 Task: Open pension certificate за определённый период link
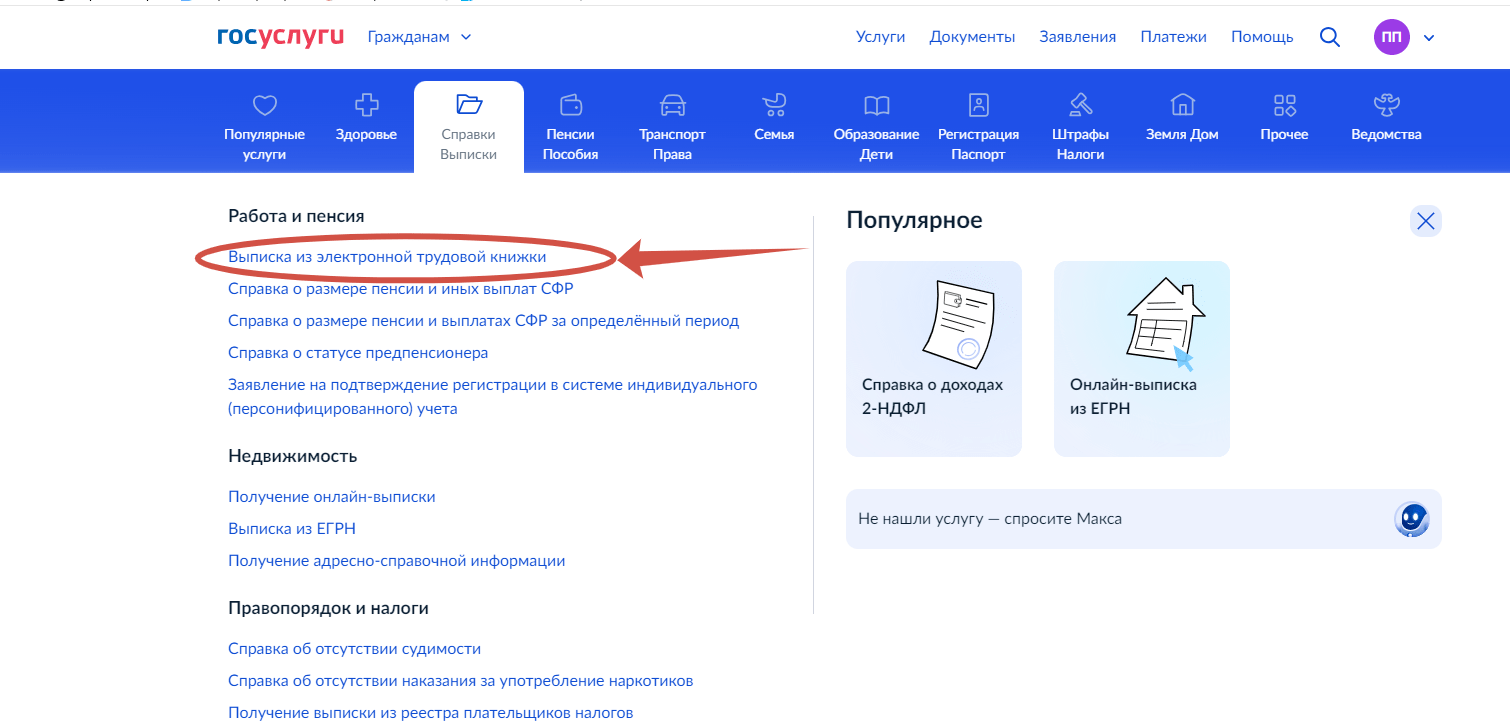[483, 321]
